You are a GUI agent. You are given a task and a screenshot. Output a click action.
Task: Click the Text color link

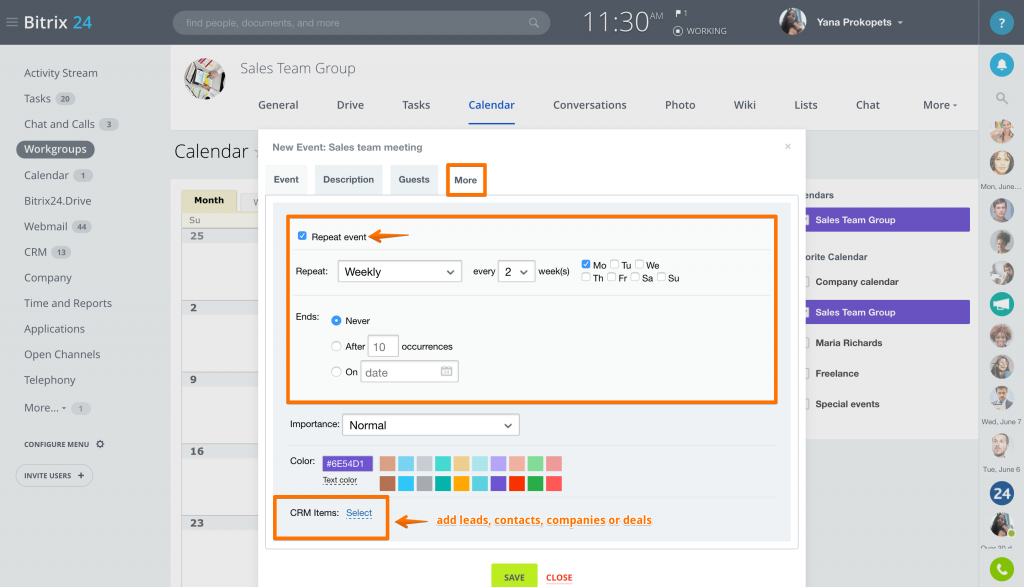click(340, 480)
